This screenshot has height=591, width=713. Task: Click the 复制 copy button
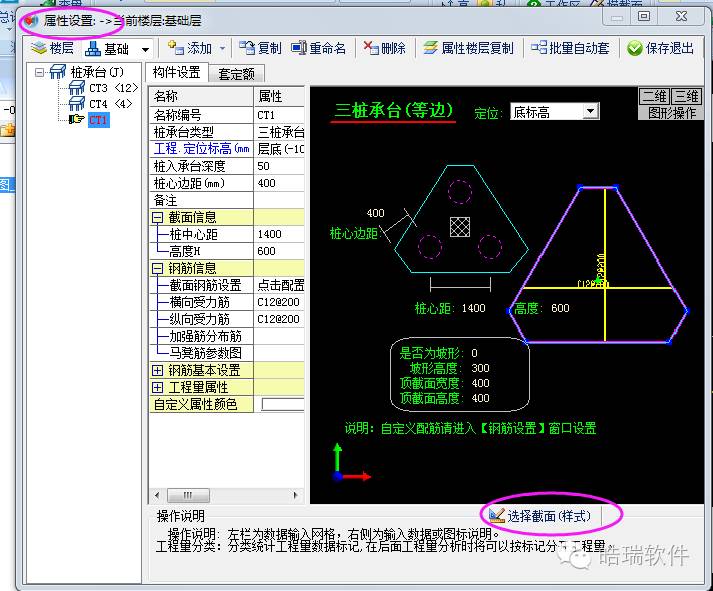(x=261, y=48)
